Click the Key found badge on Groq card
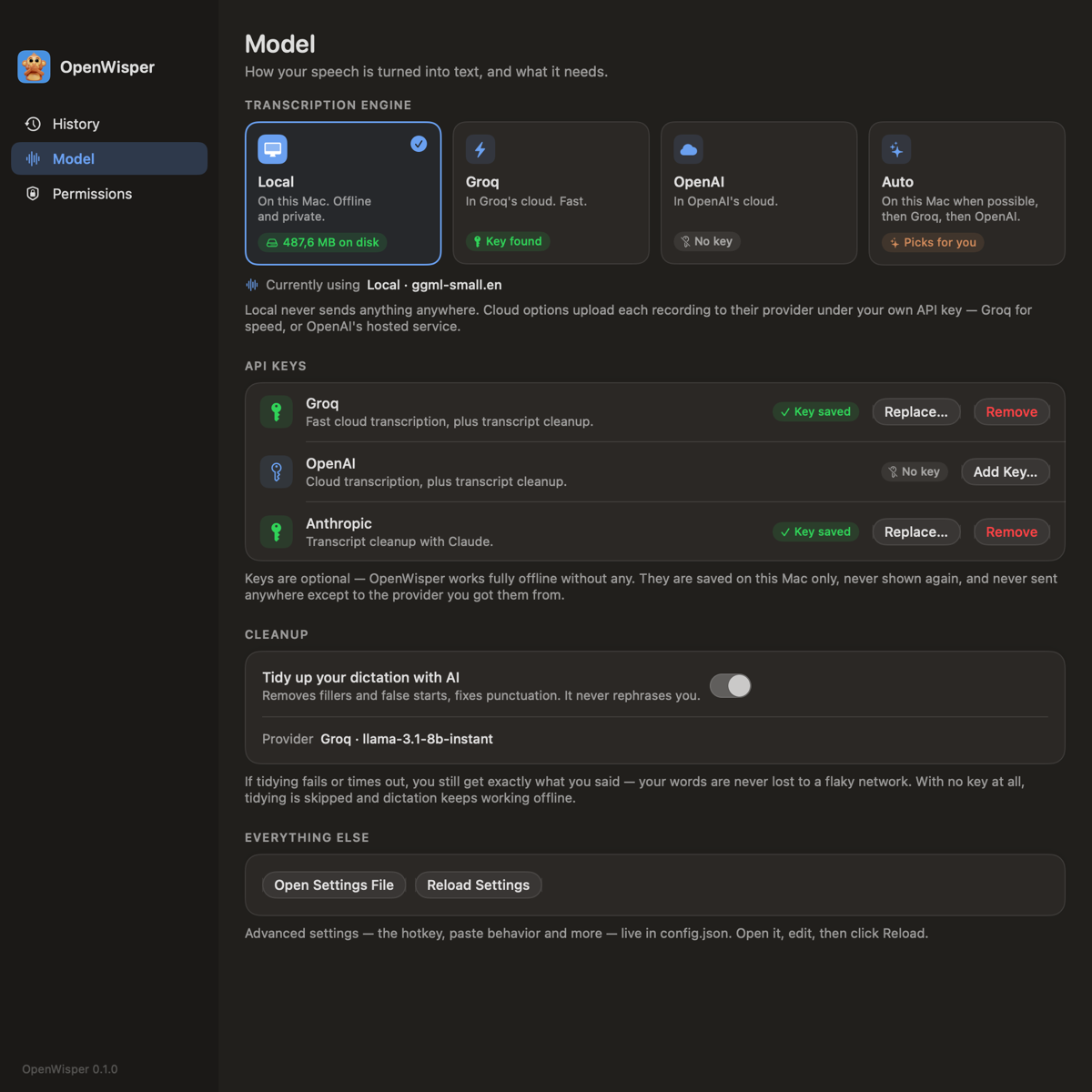 [508, 241]
